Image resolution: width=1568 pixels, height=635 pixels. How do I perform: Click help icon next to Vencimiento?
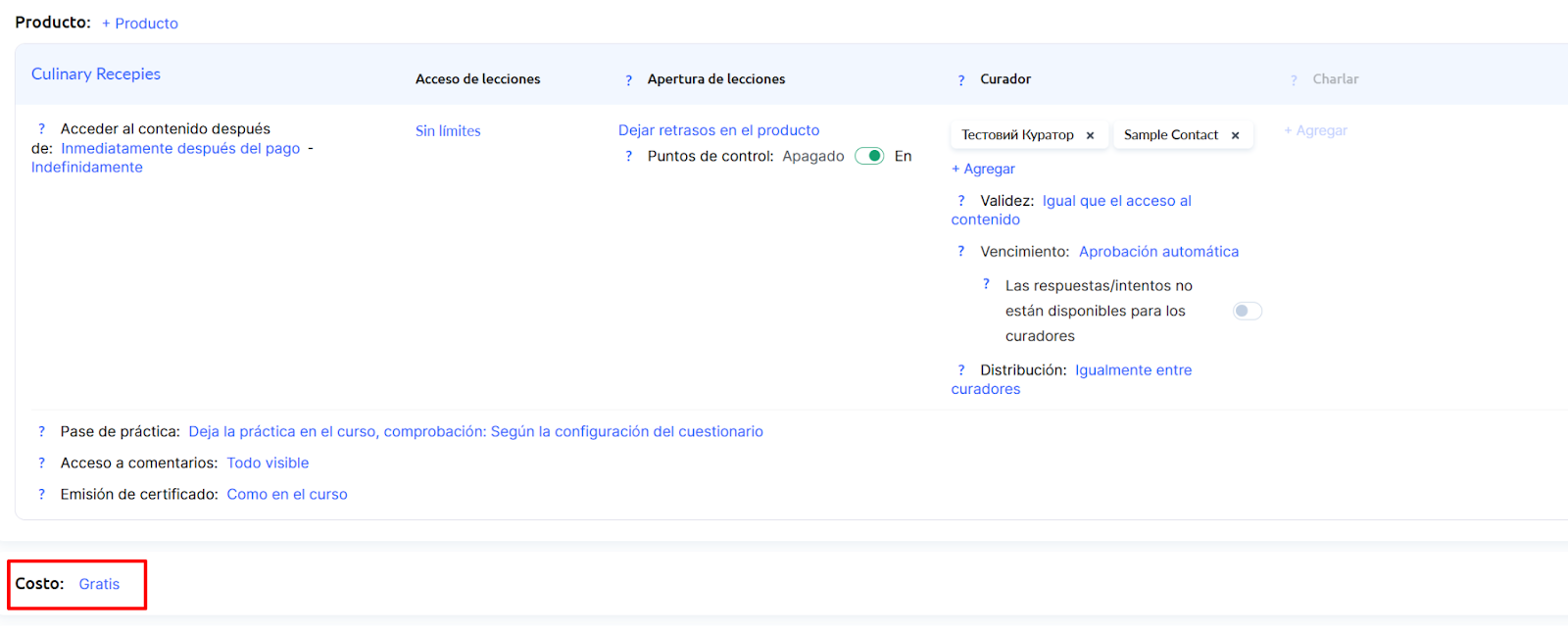click(960, 252)
